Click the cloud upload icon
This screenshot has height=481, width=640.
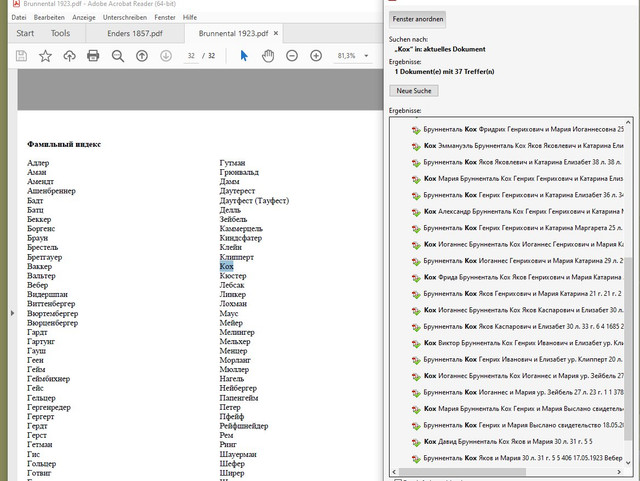coord(69,56)
